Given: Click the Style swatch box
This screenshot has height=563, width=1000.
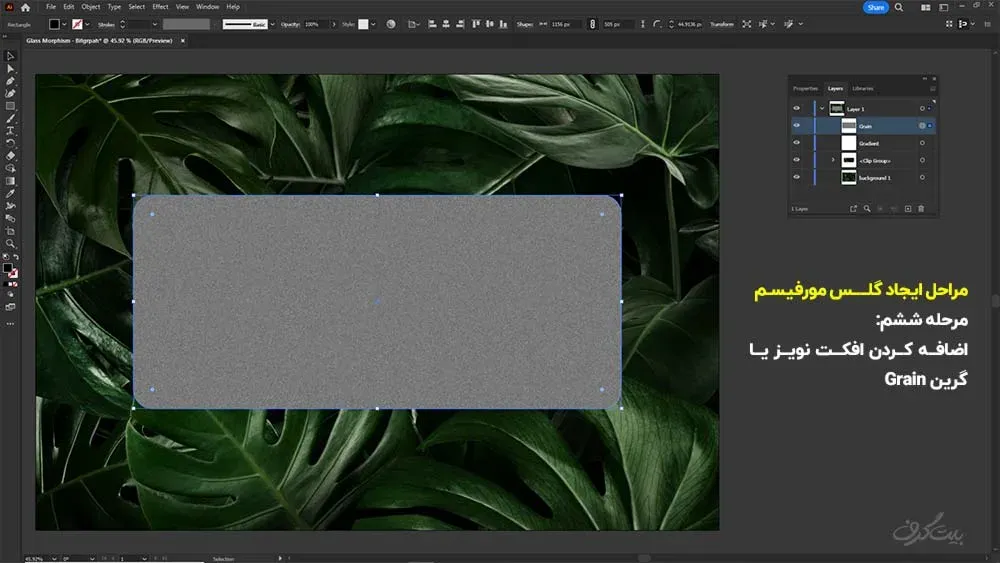Looking at the screenshot, I should click(x=364, y=24).
